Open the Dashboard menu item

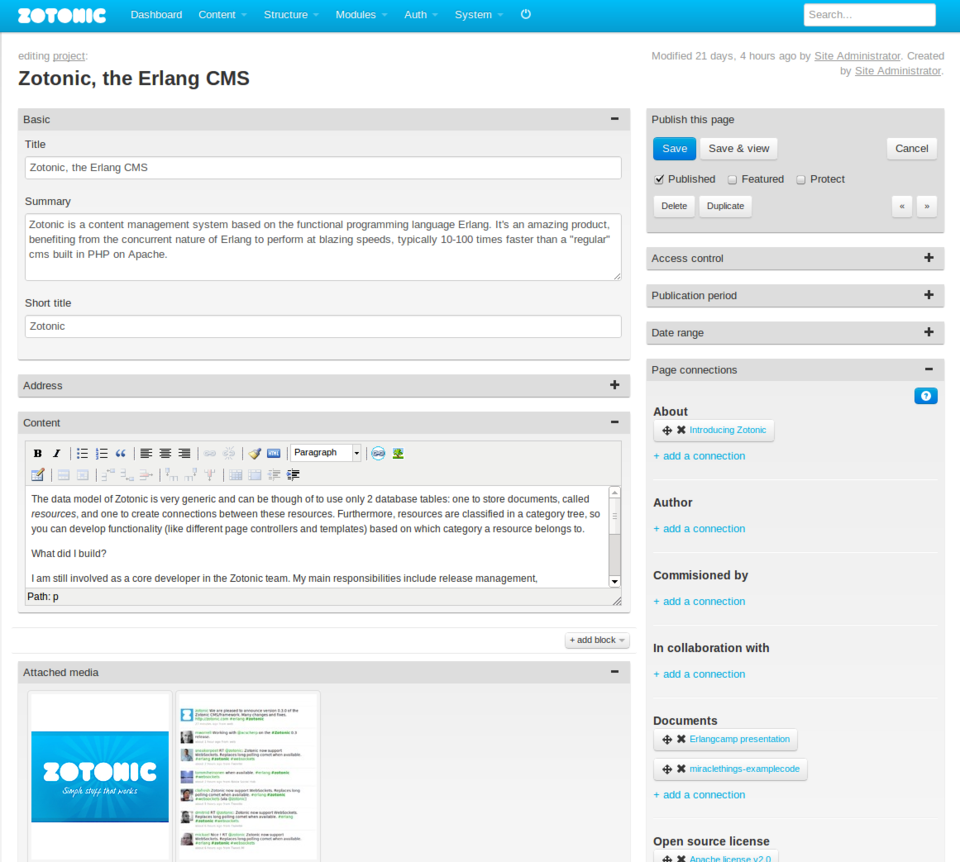click(x=156, y=15)
